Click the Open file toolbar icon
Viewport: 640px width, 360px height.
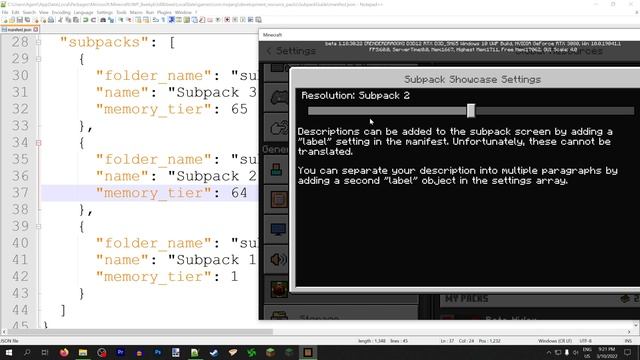click(12, 20)
